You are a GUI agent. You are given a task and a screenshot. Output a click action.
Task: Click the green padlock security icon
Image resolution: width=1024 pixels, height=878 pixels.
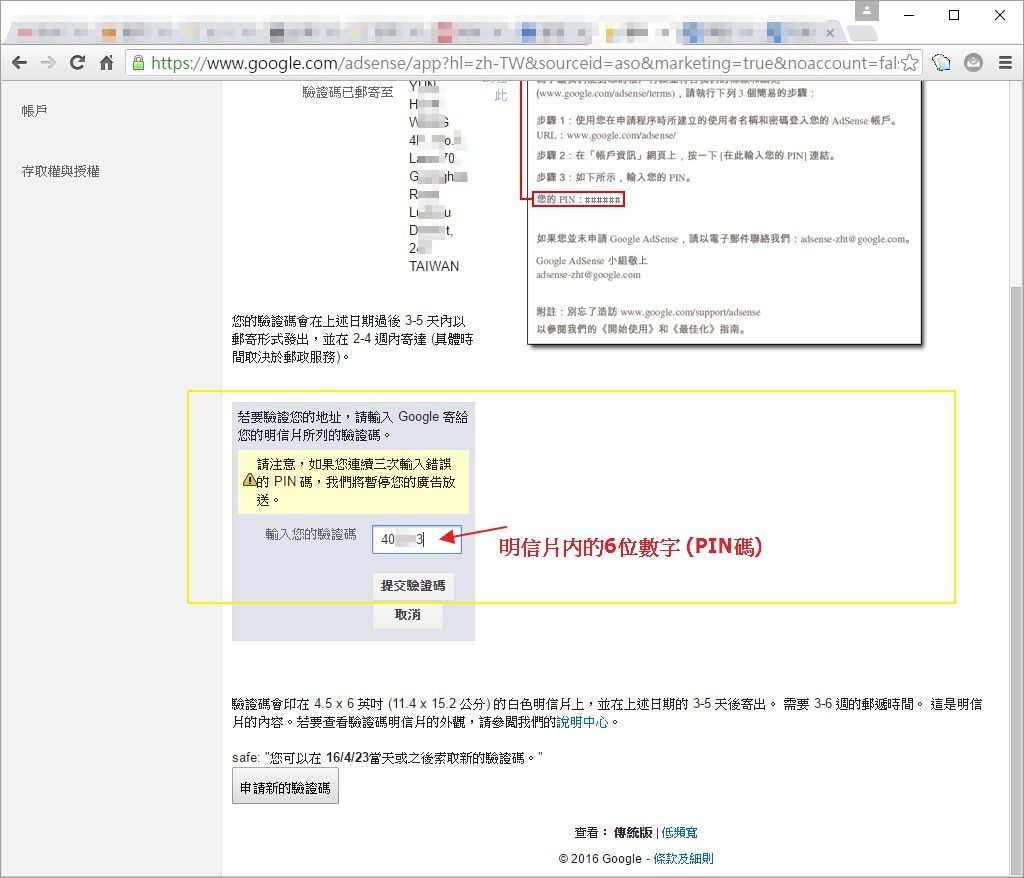[x=138, y=63]
